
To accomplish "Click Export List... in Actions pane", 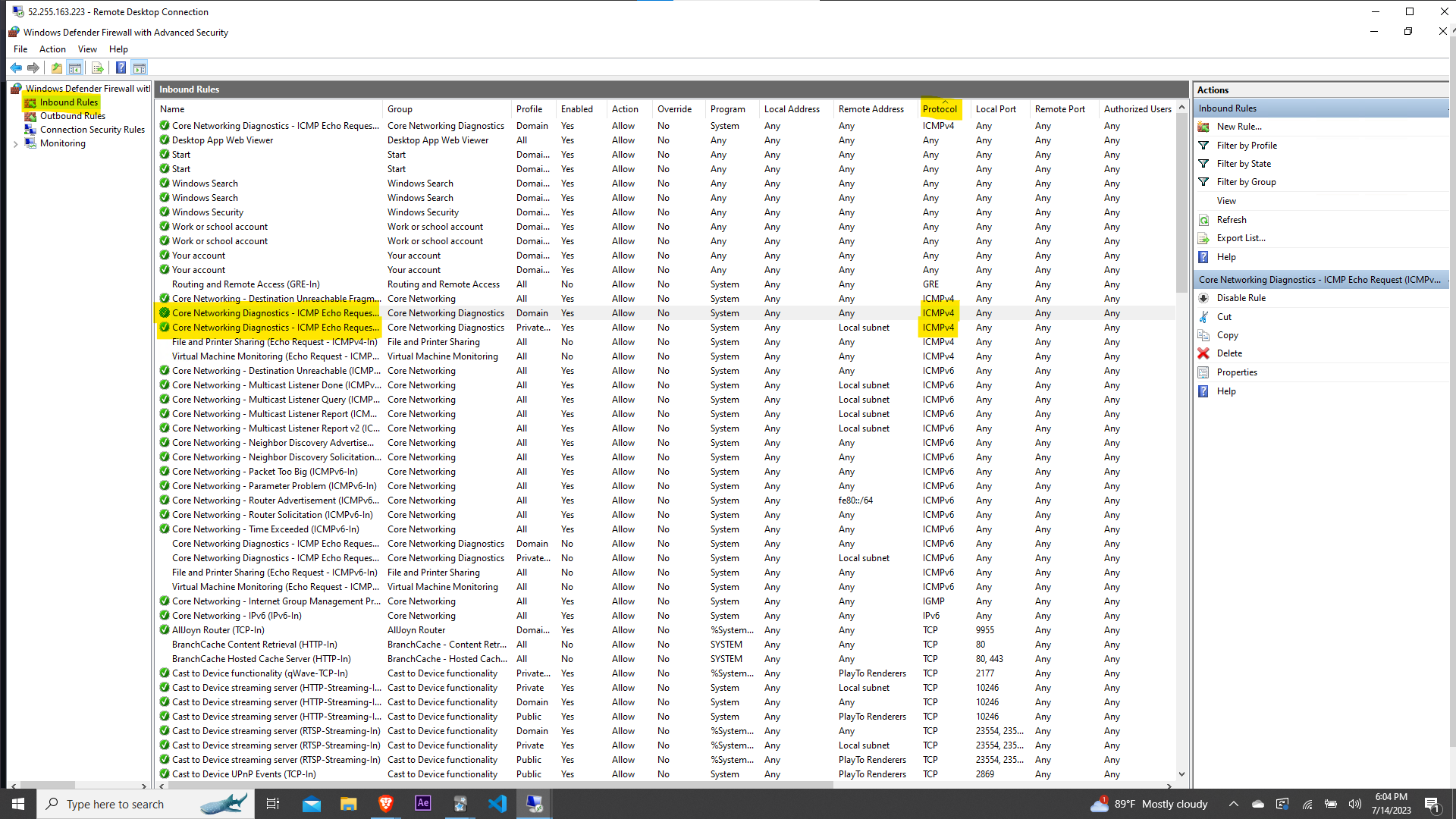I will click(1241, 238).
